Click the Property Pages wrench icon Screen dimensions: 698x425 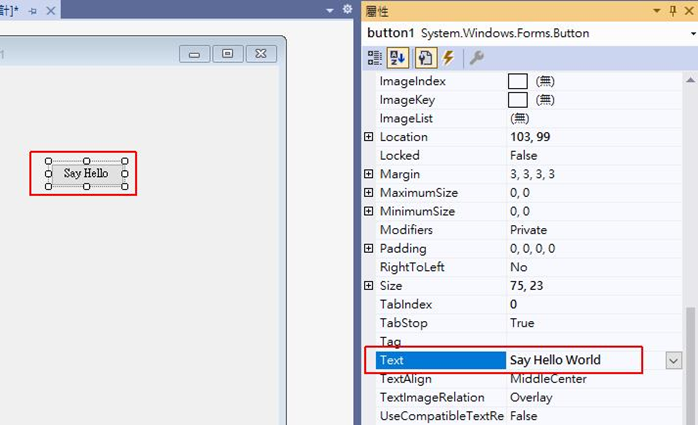[477, 58]
